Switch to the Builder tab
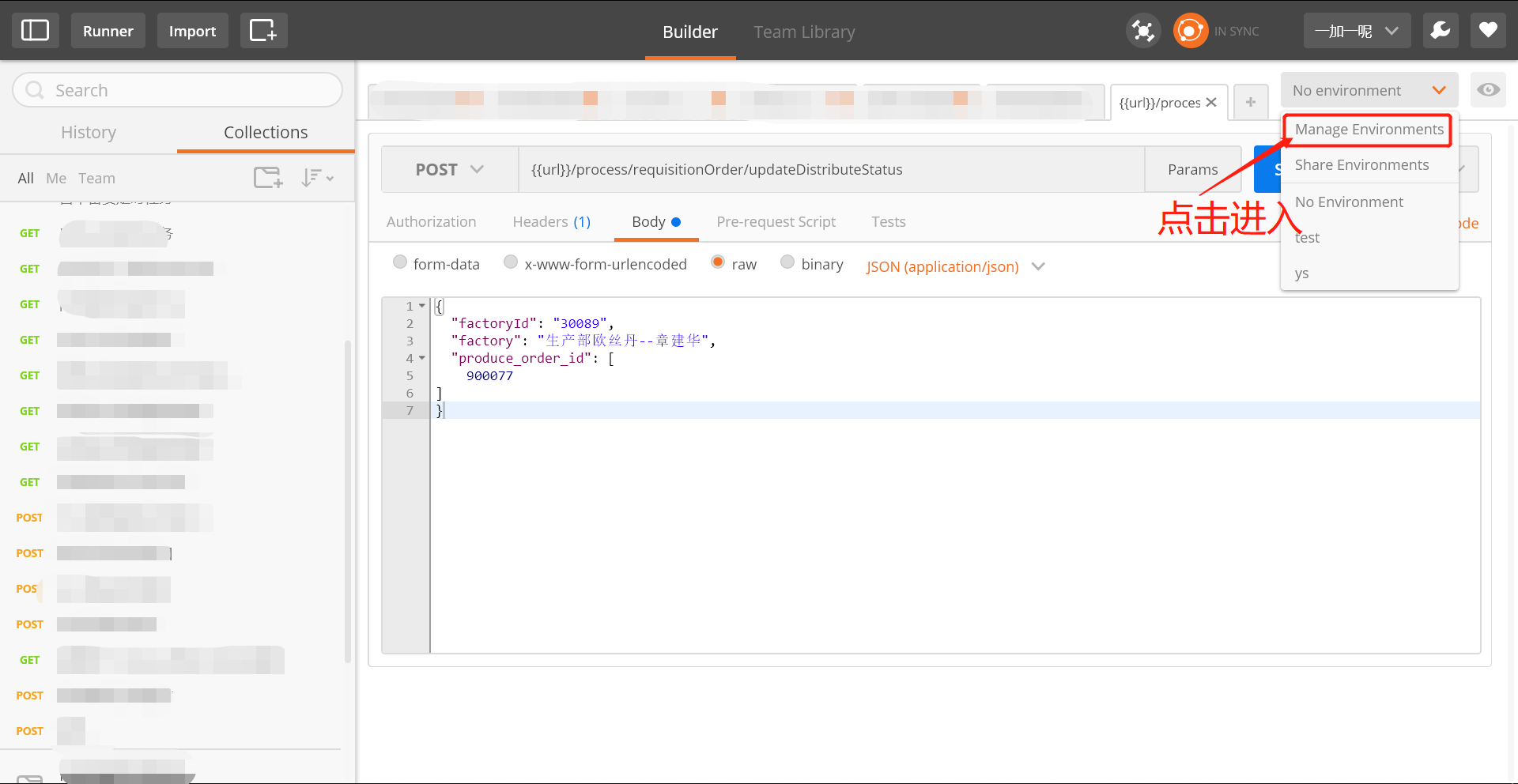Viewport: 1518px width, 784px height. 690,32
